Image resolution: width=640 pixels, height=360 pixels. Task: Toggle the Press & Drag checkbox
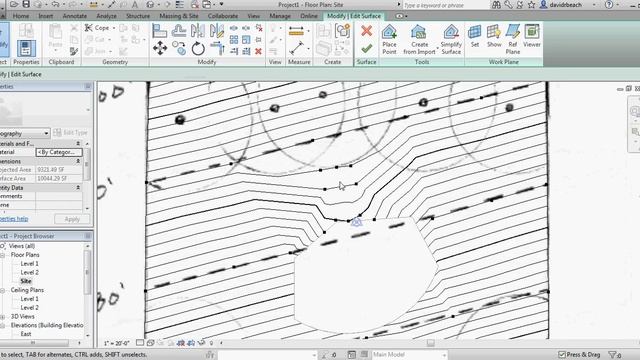point(562,354)
